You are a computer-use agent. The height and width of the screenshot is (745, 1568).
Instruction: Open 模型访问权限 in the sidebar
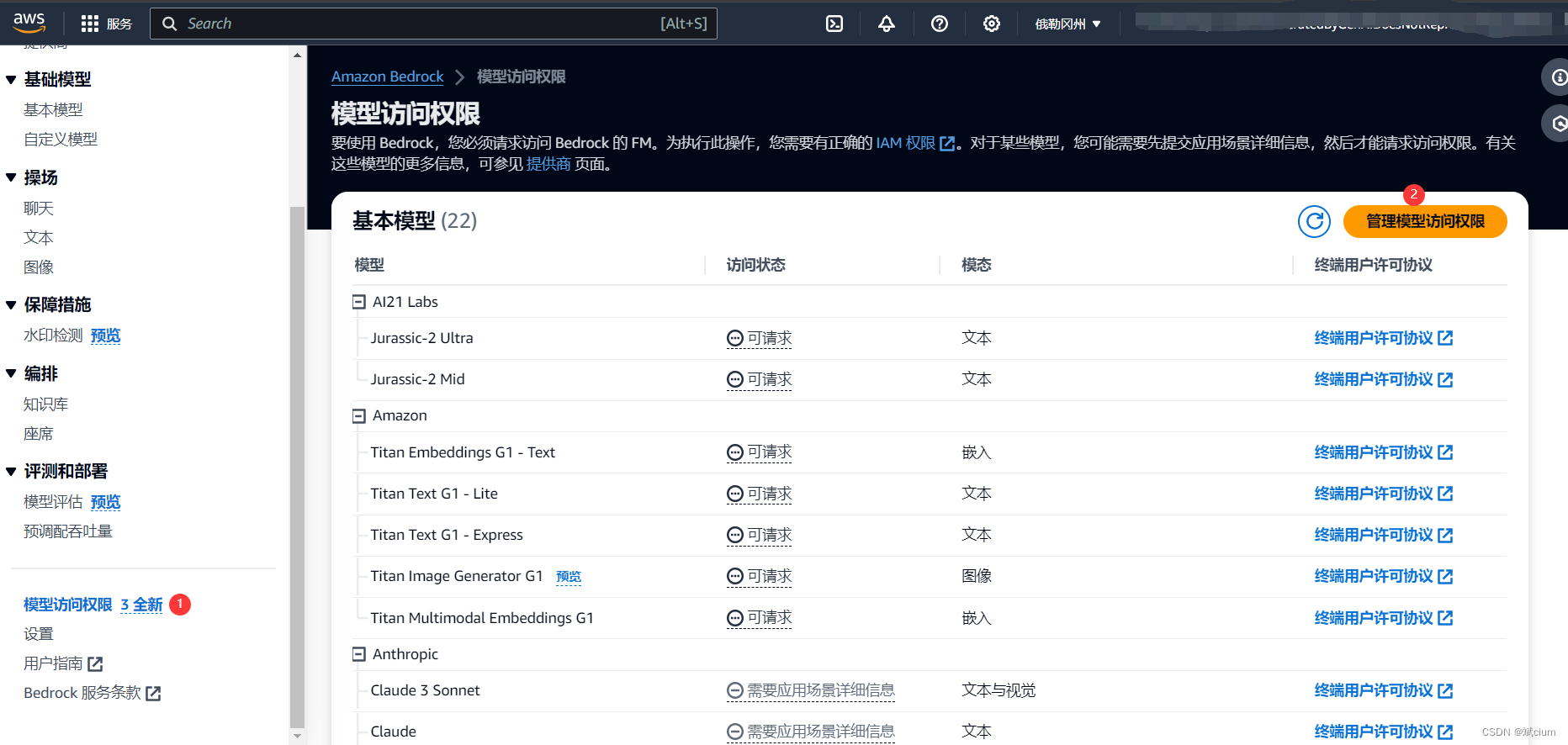coord(68,605)
